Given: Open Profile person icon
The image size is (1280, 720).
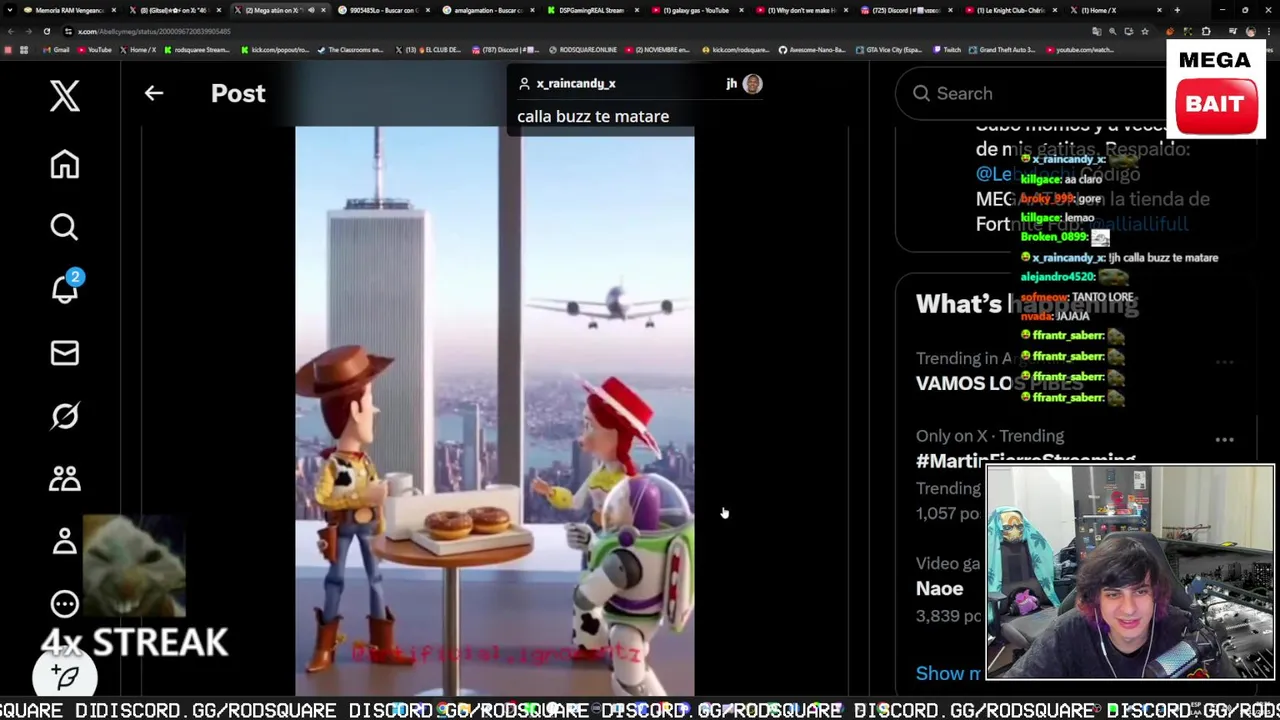Looking at the screenshot, I should (65, 541).
